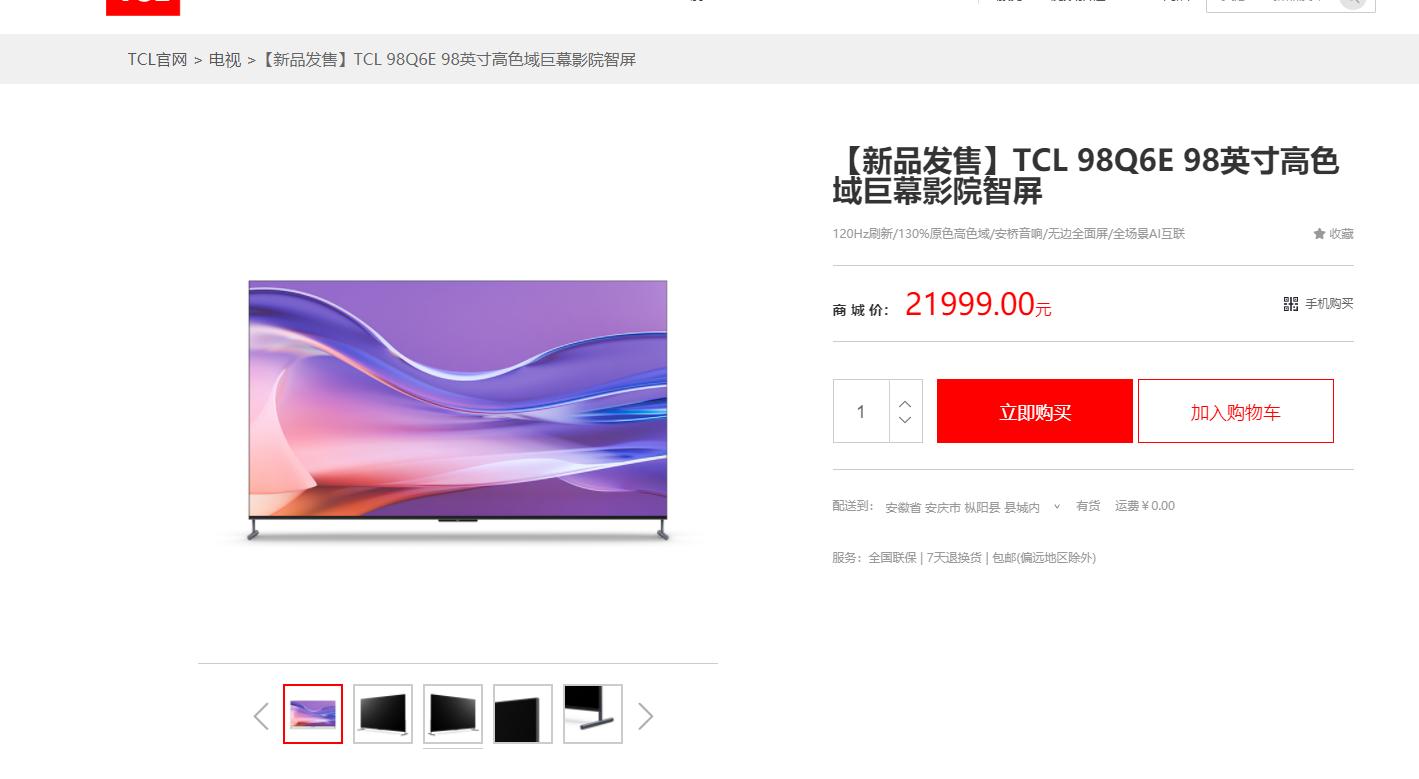Open the 安徽省 安庆市 address selector
Image resolution: width=1419 pixels, height=779 pixels.
[x=962, y=507]
